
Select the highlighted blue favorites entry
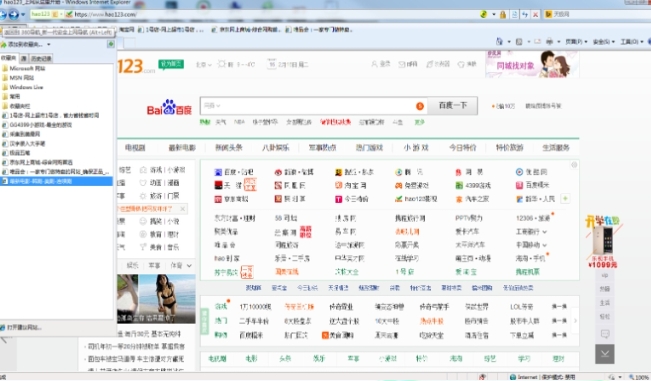pyautogui.click(x=56, y=181)
